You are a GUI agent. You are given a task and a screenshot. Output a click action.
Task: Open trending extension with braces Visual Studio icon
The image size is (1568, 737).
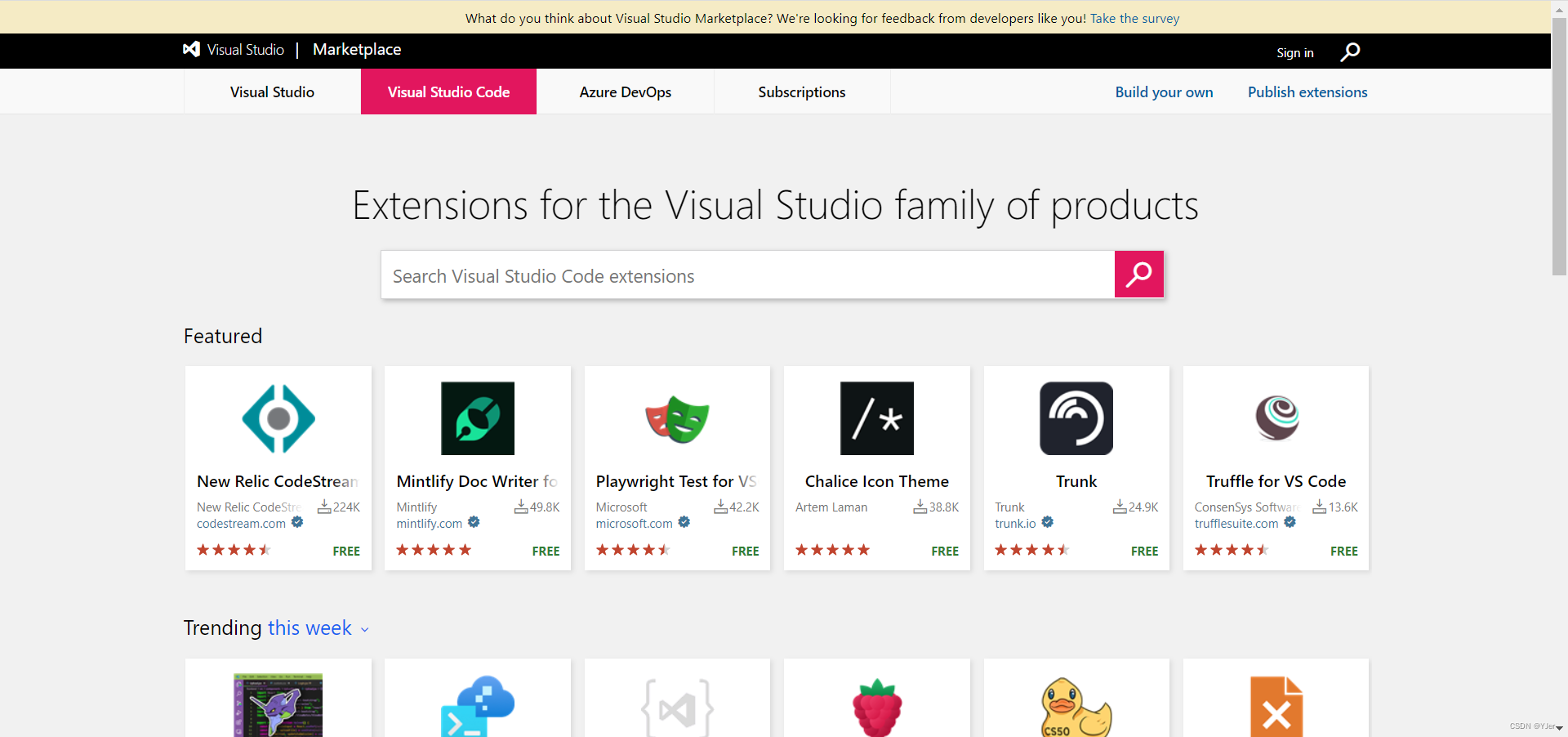point(677,708)
